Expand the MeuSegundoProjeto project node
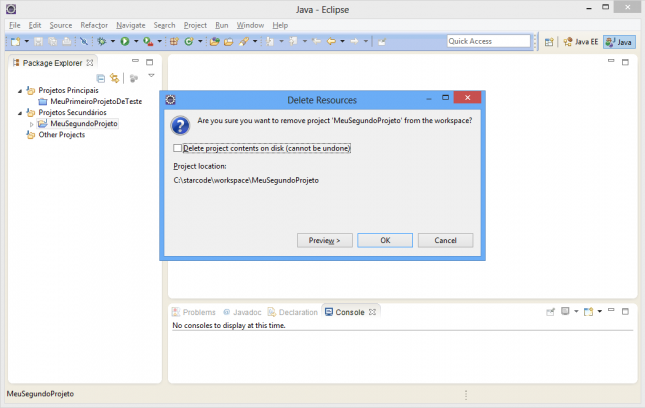The image size is (645, 408). 32,124
